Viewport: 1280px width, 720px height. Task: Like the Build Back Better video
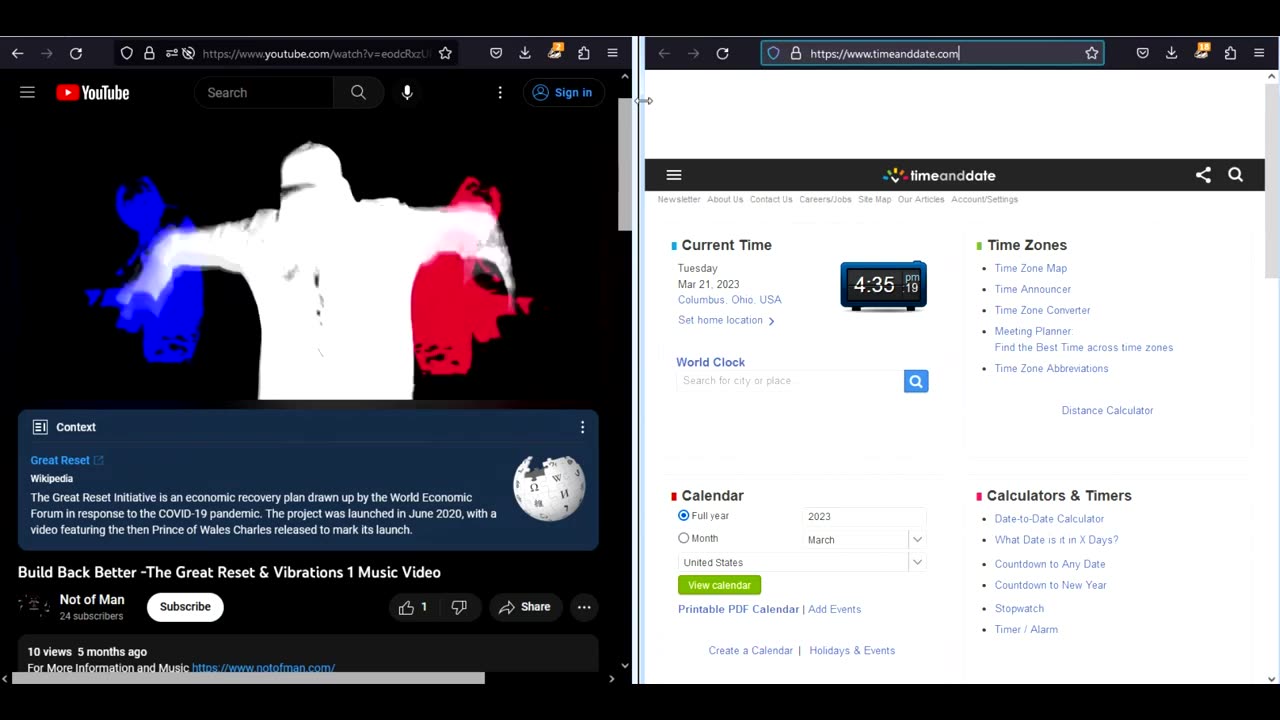click(413, 607)
